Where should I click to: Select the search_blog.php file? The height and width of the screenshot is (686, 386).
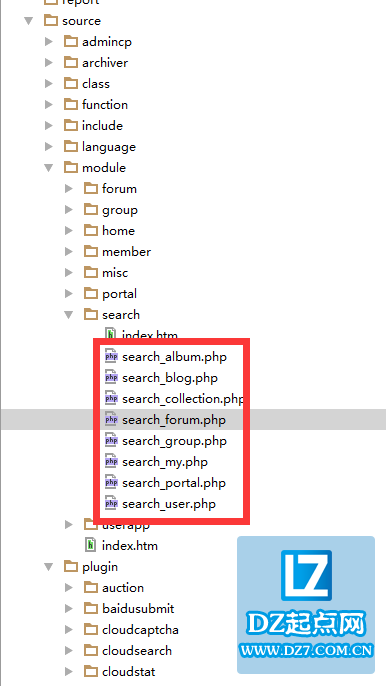click(x=170, y=378)
